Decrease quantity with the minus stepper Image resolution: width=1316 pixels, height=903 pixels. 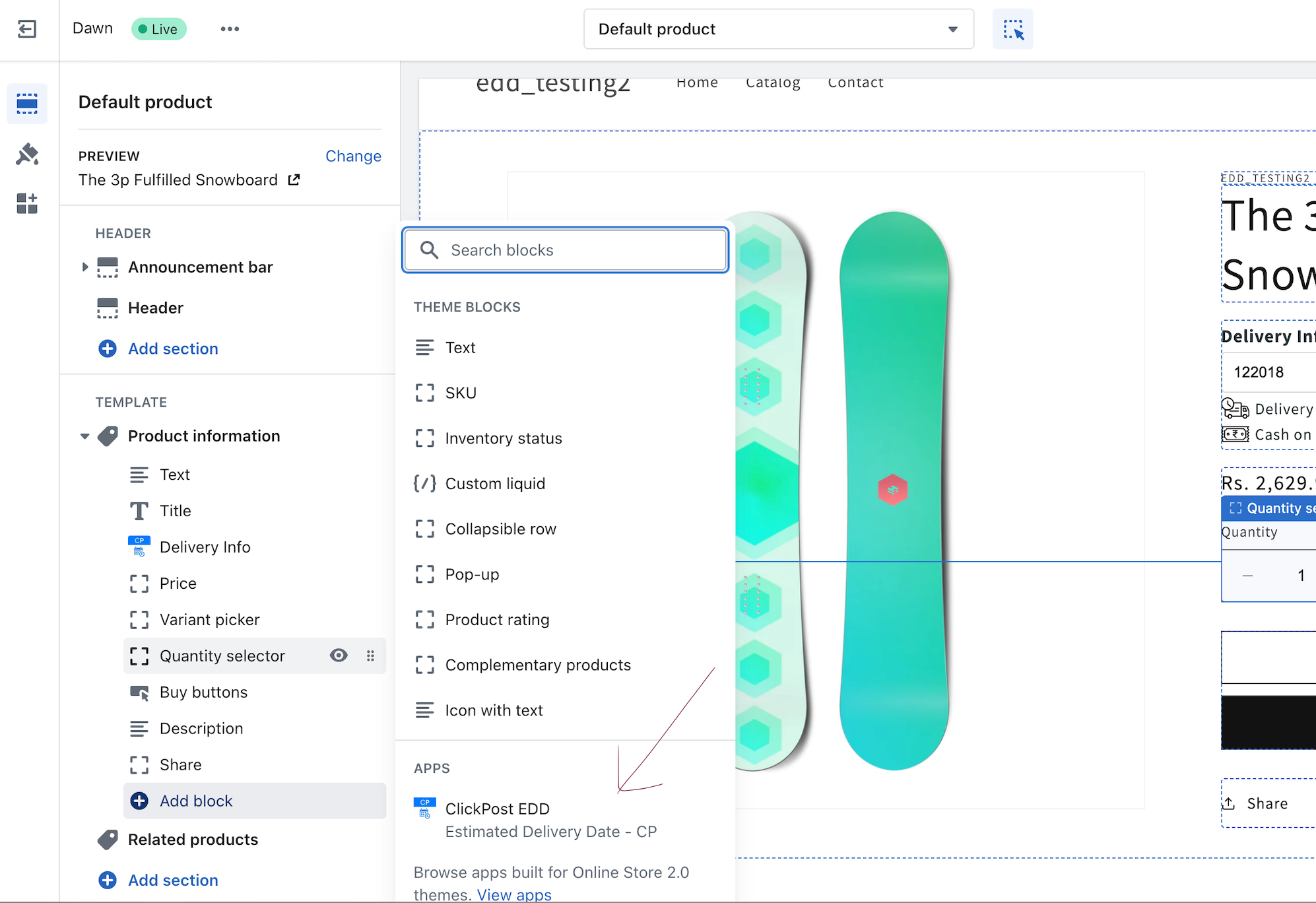click(x=1247, y=576)
